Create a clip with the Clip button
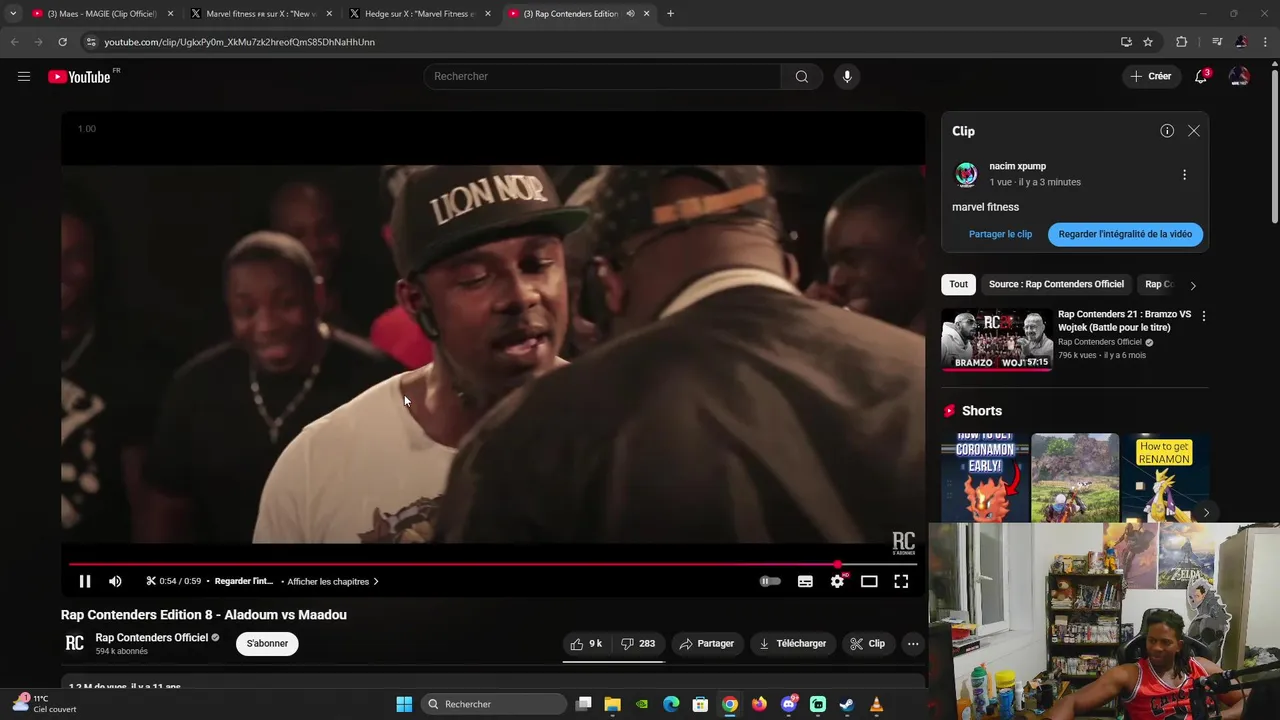 click(x=867, y=644)
